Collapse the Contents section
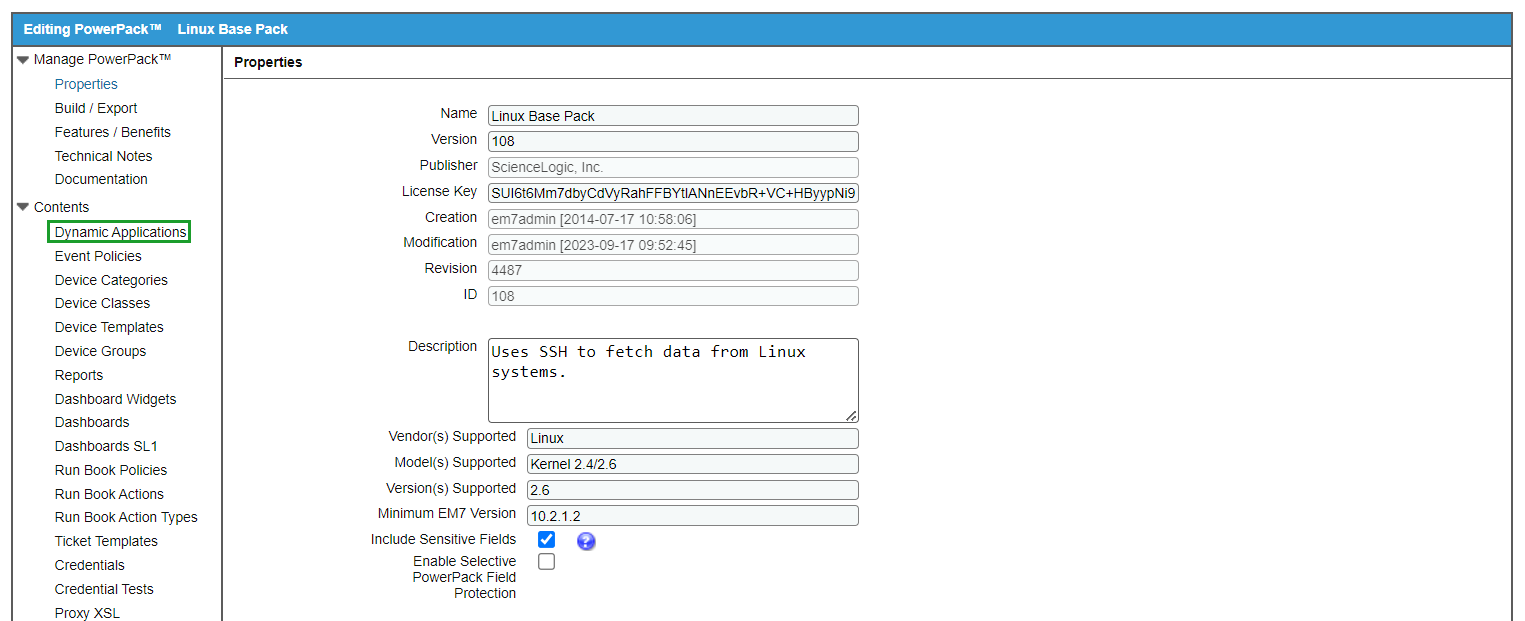This screenshot has height=621, width=1525. coord(22,206)
